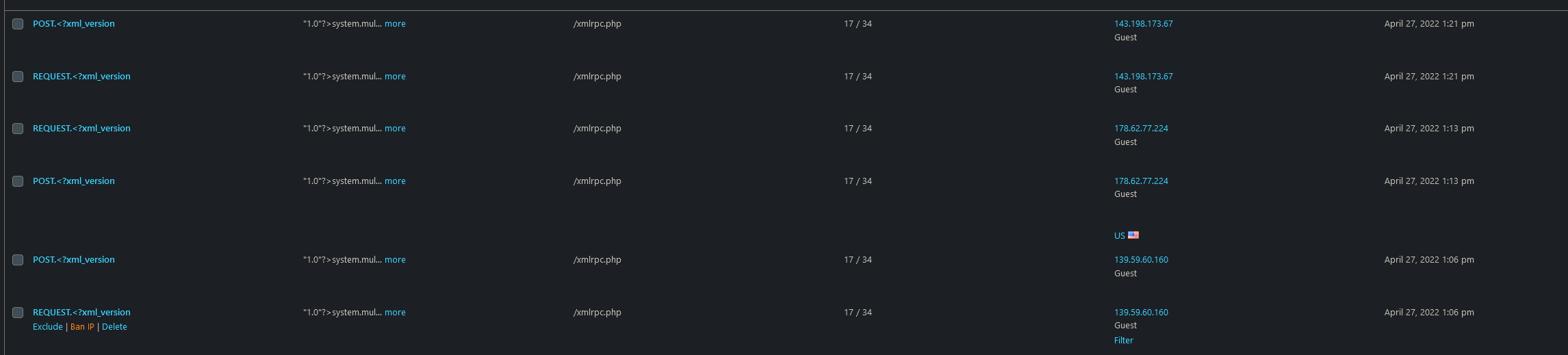
Task: Tick checkbox for POST row from 143.198.173.67
Action: [x=18, y=24]
